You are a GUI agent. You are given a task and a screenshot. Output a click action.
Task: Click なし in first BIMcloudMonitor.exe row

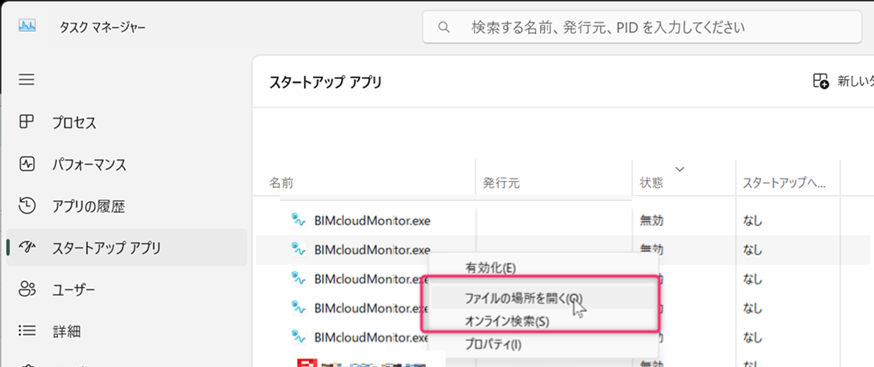752,221
